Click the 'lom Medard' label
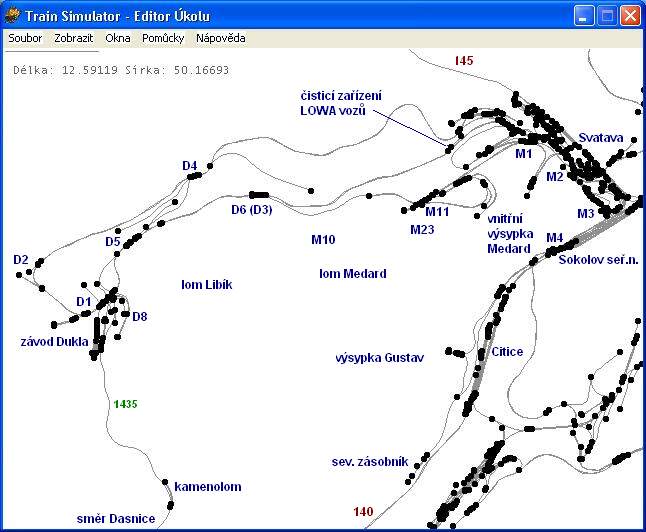 click(353, 274)
